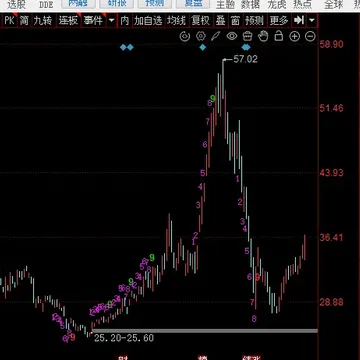Zoom out with the minus icon

310,36
